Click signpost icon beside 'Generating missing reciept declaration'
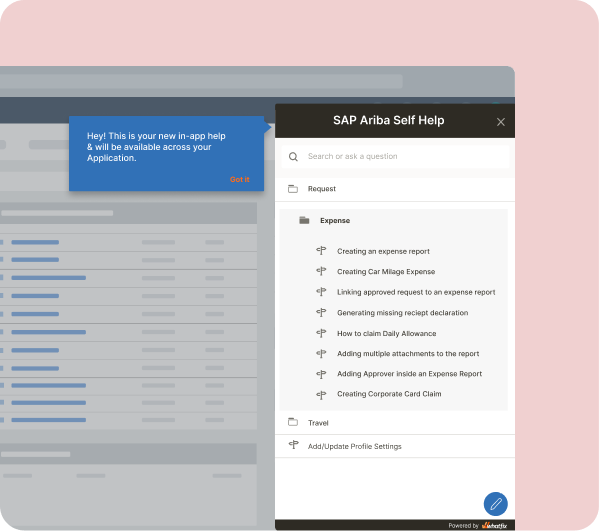 [x=321, y=312]
